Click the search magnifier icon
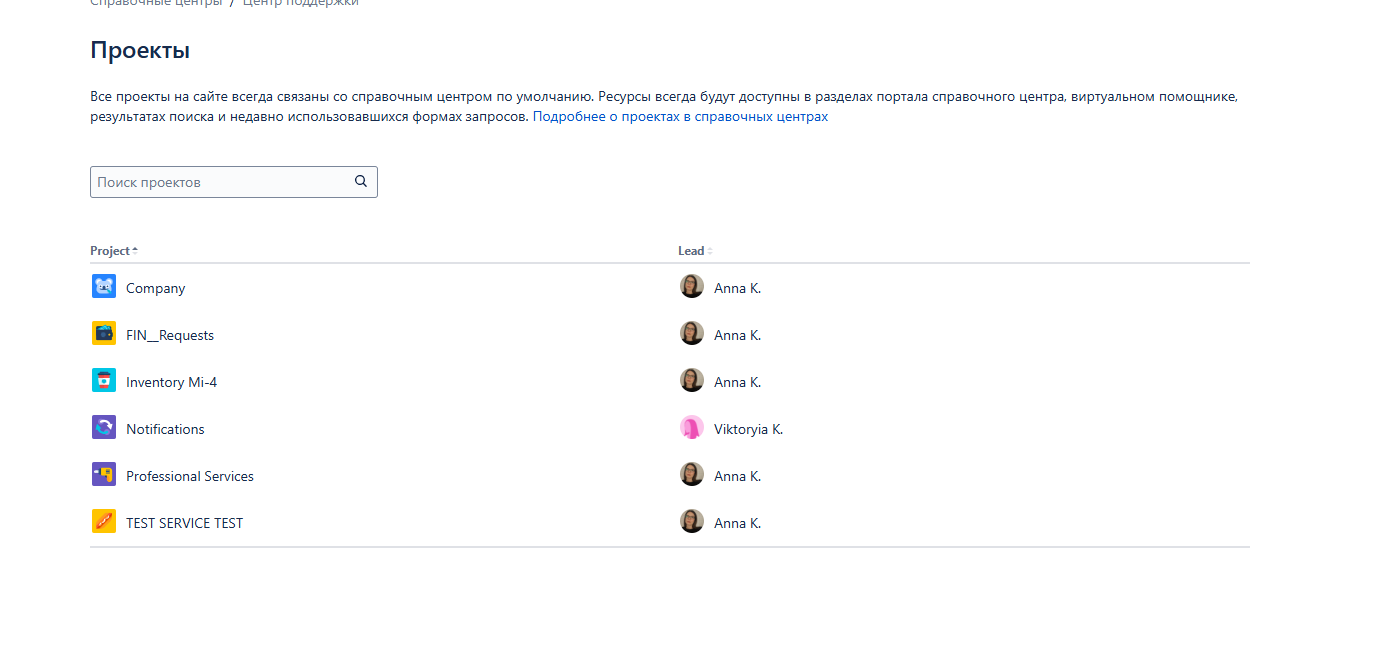 click(361, 182)
